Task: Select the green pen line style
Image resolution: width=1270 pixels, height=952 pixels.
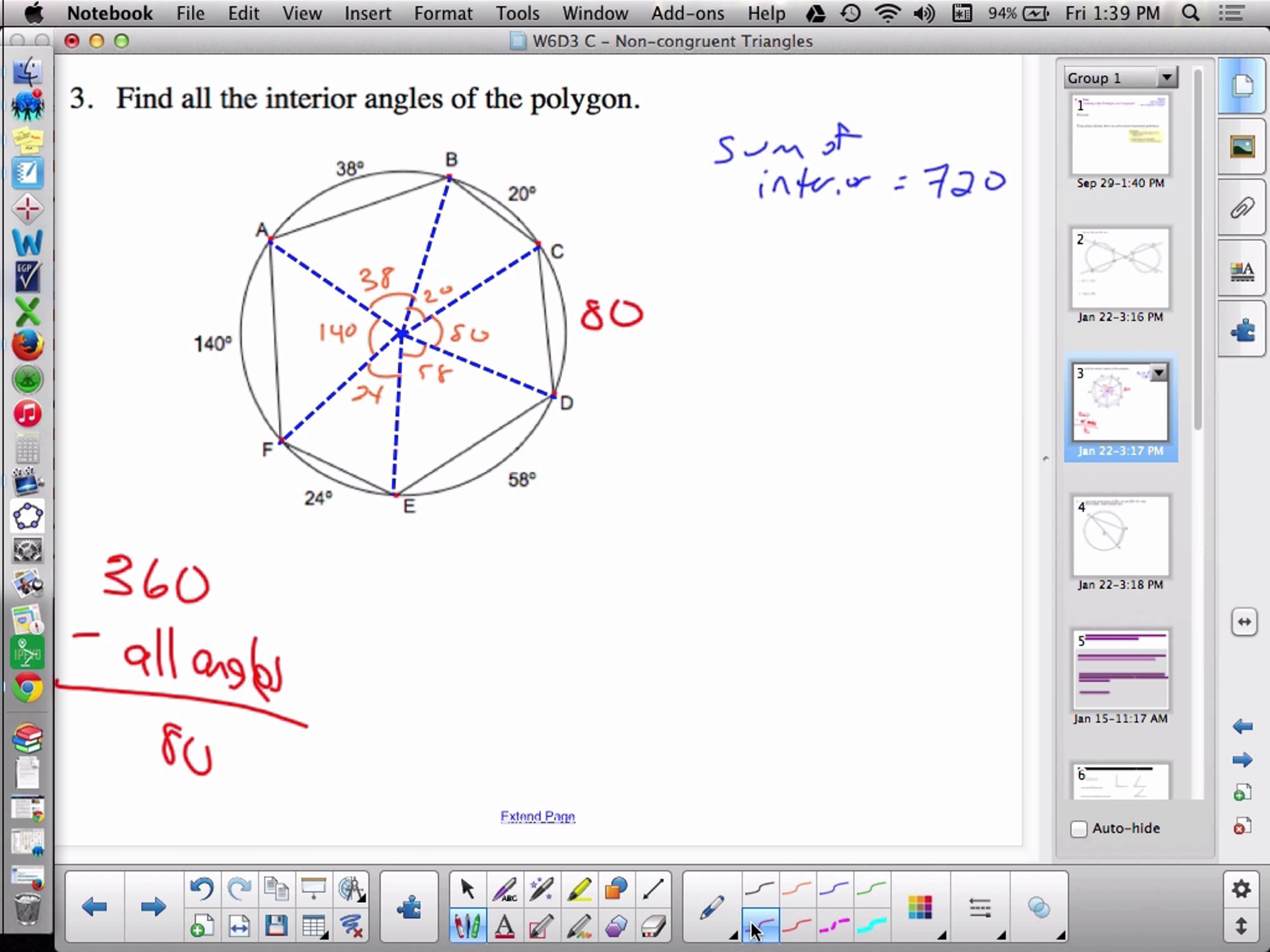Action: coord(871,890)
